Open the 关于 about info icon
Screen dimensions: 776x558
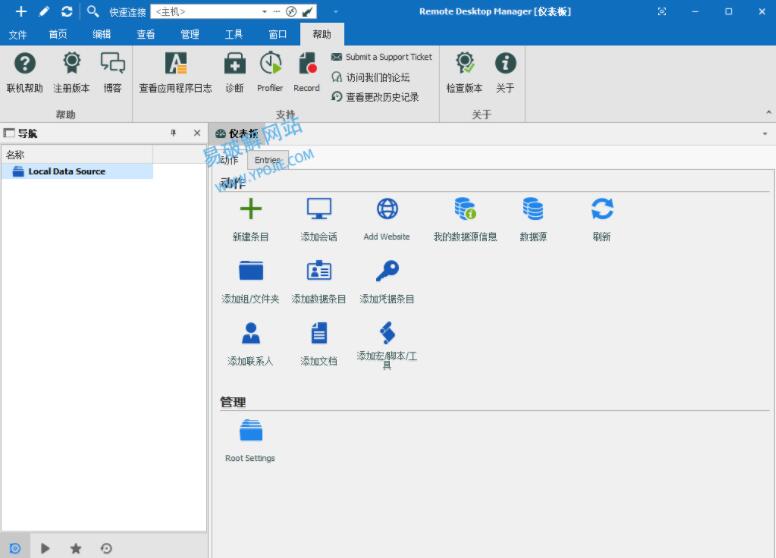(505, 73)
